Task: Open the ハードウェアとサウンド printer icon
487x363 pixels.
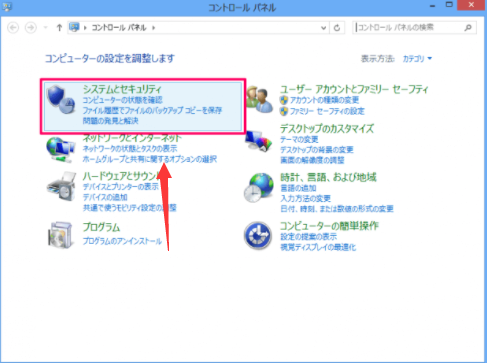Action: [61, 187]
